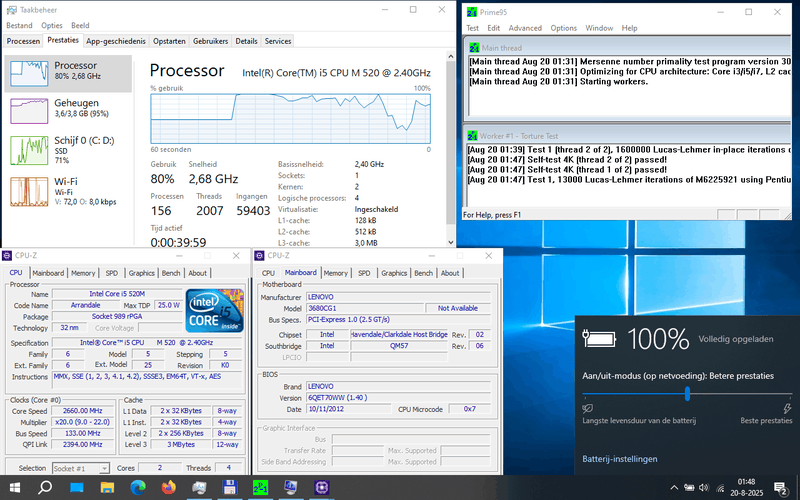Viewport: 800px width, 500px height.
Task: Click left CPU-Z title bar icon
Action: pos(7,256)
